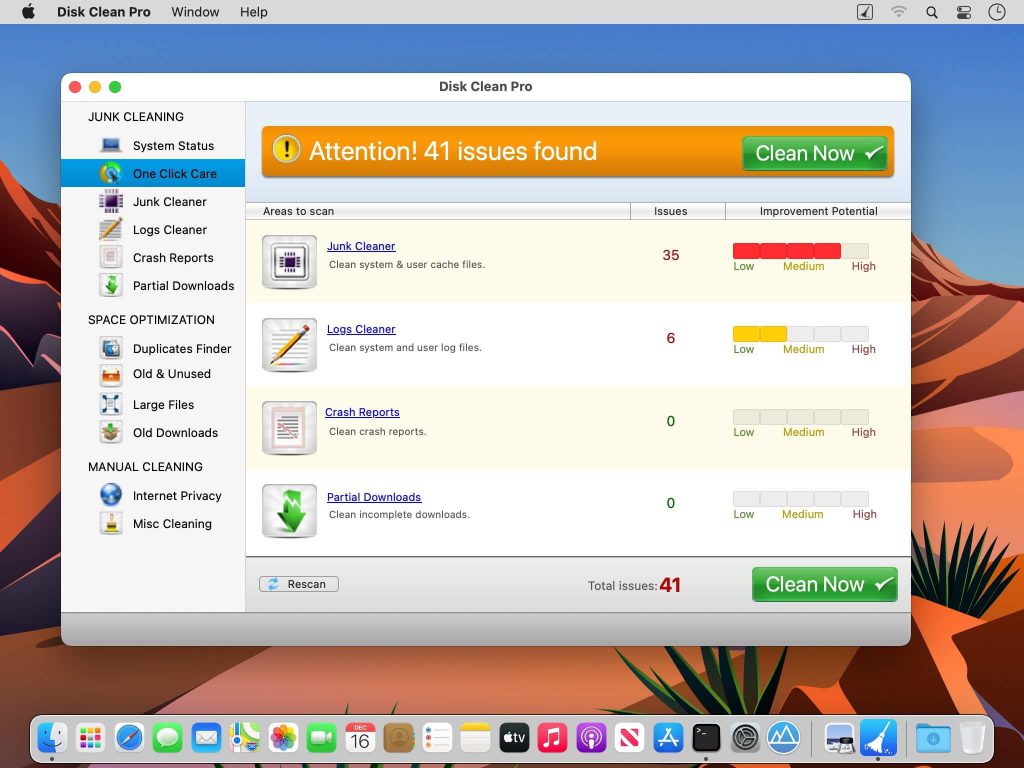Select Partial Downloads under Junk Cleaning
1024x768 pixels.
(183, 285)
